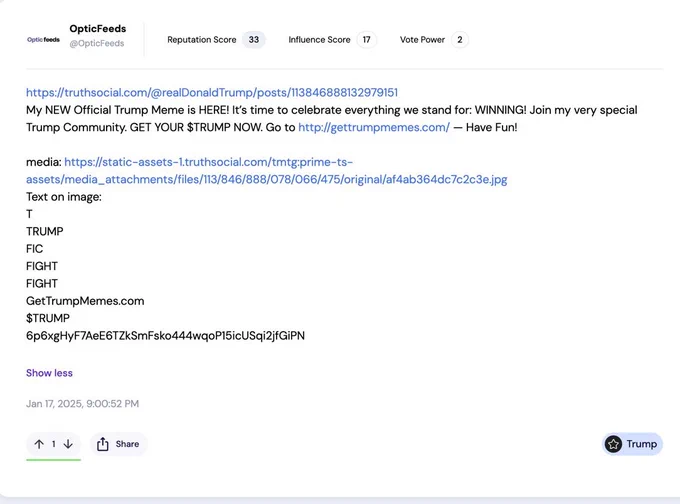This screenshot has height=504, width=680.
Task: Click the 'My NEW Official Trump Meme' sentence
Action: click(x=332, y=118)
